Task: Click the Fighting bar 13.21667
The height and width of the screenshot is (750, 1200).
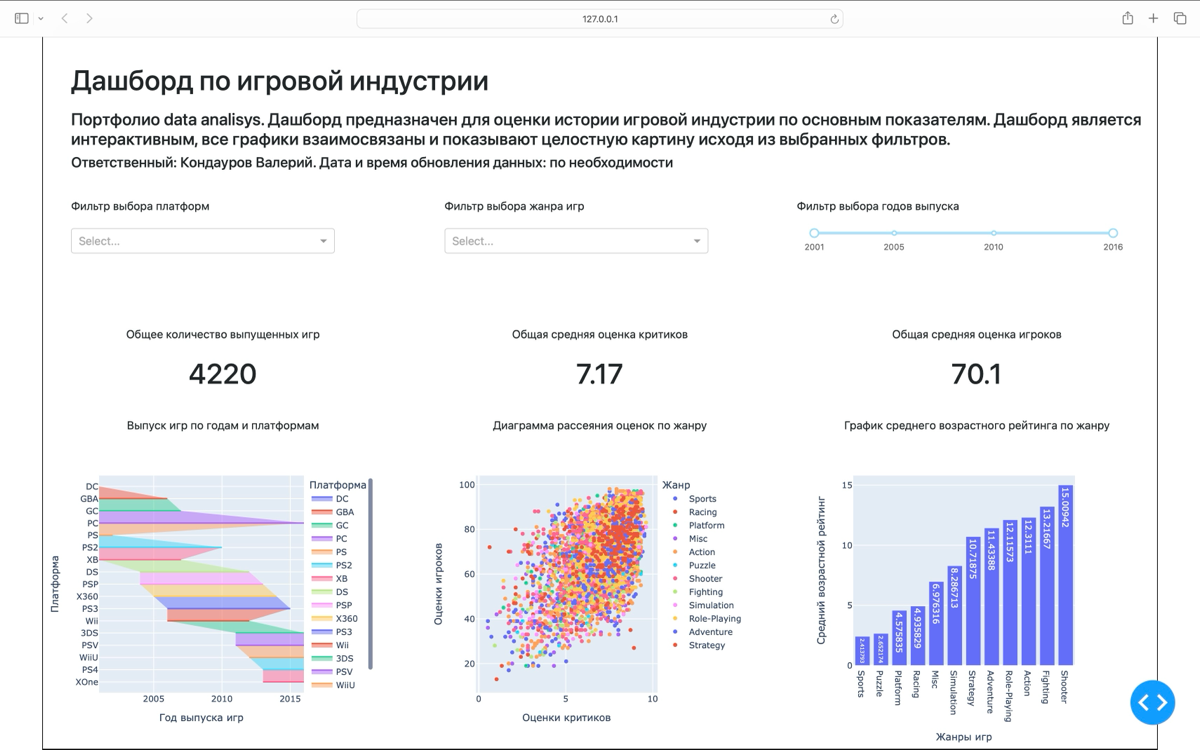Action: click(x=1047, y=586)
